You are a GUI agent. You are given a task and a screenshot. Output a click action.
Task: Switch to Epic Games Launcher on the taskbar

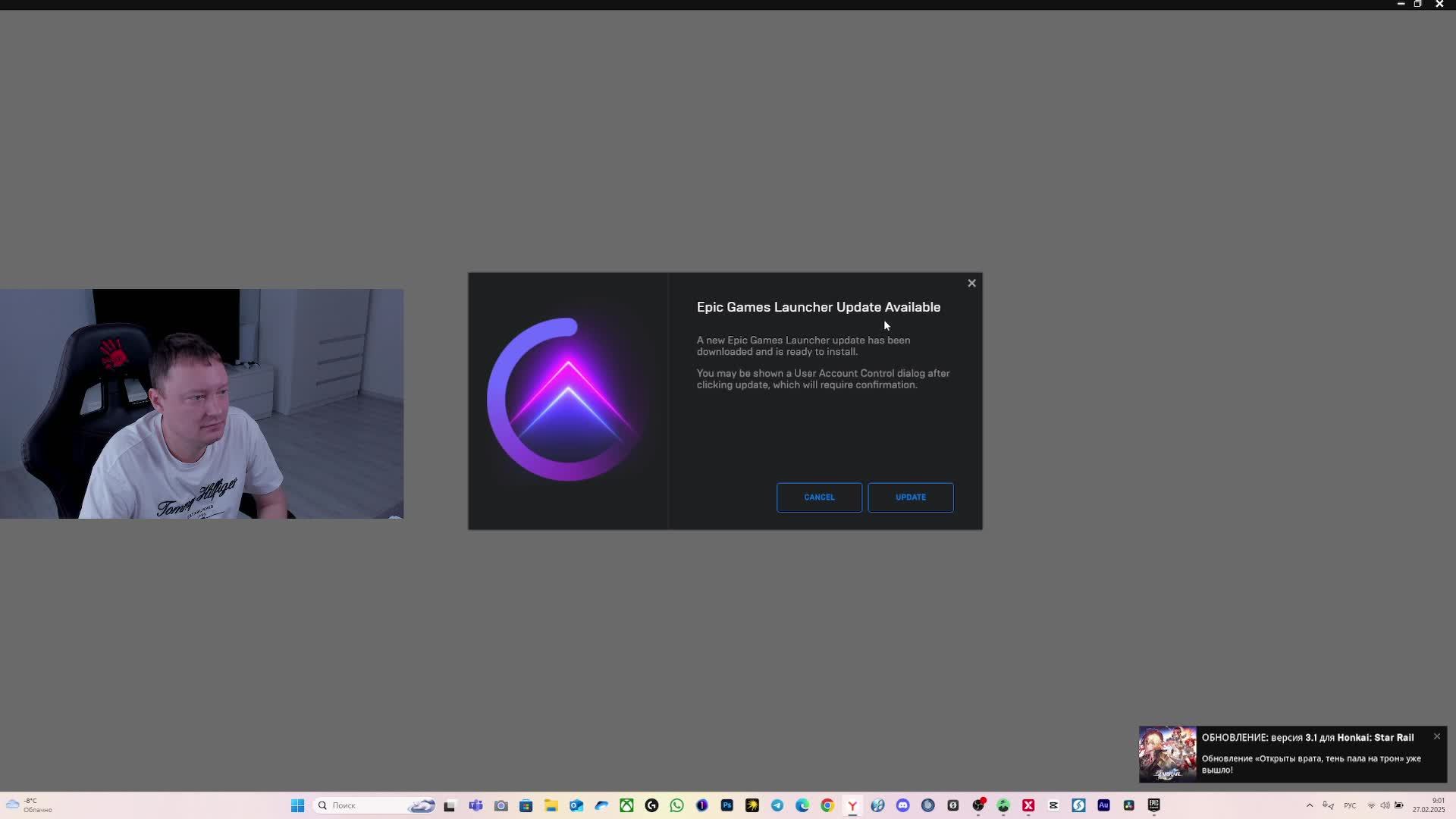pos(1153,805)
